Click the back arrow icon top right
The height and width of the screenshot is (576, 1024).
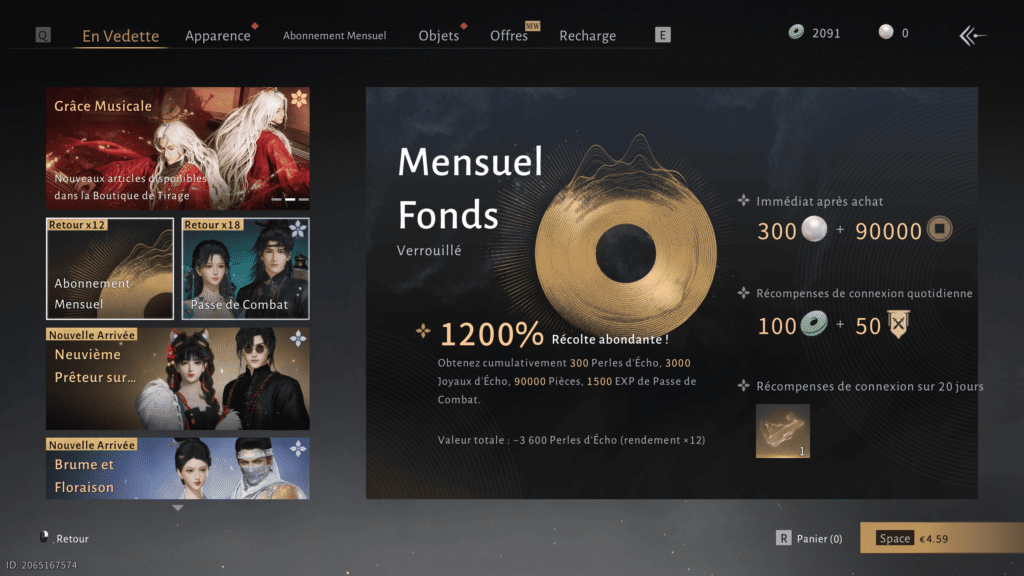(x=972, y=35)
